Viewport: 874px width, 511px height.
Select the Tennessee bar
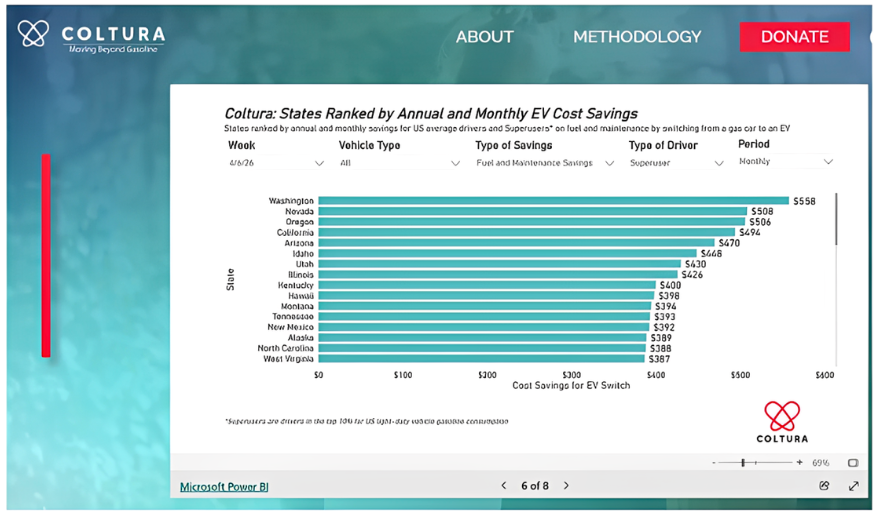484,317
